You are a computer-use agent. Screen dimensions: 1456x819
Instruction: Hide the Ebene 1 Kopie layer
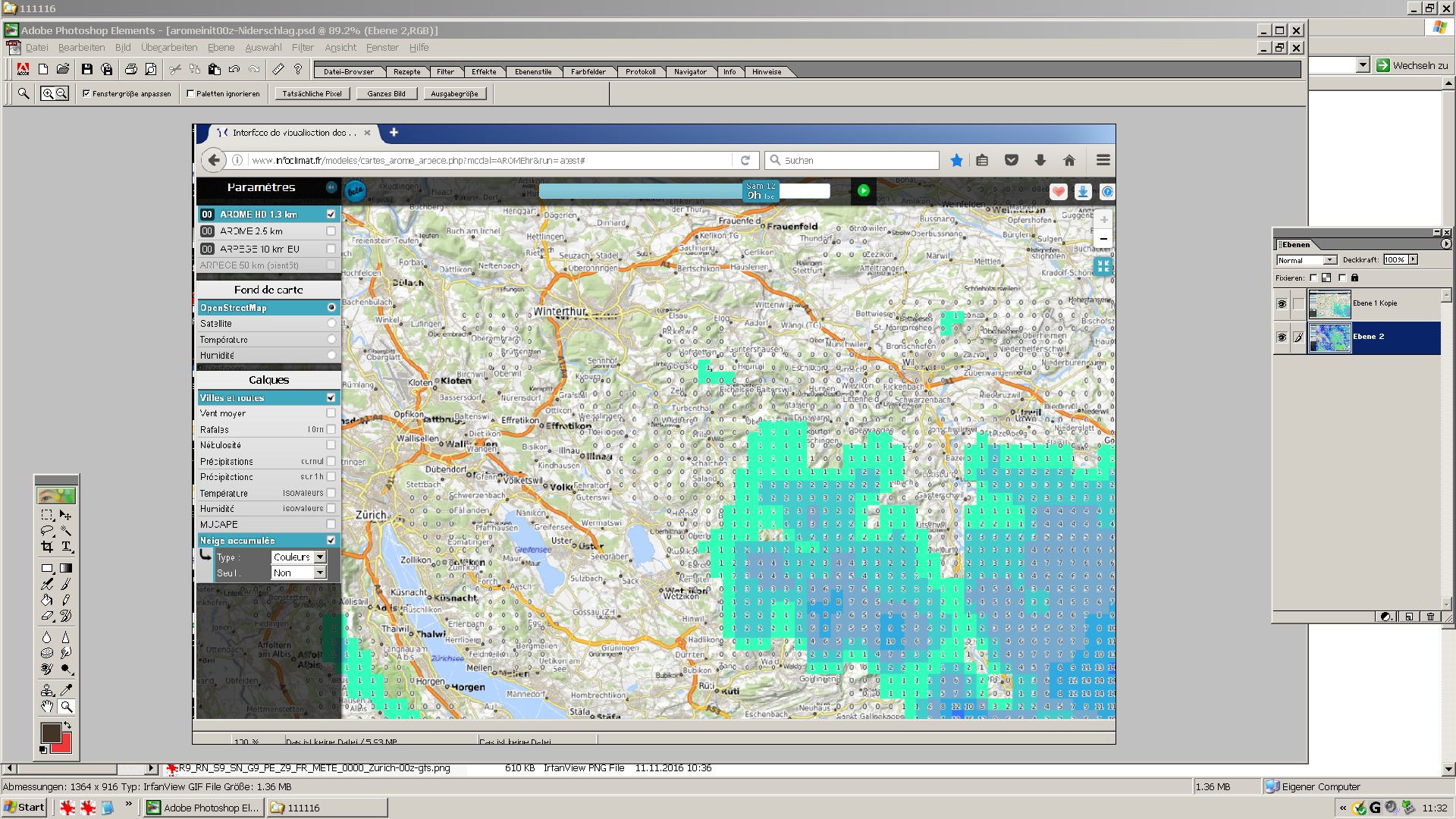(x=1282, y=304)
